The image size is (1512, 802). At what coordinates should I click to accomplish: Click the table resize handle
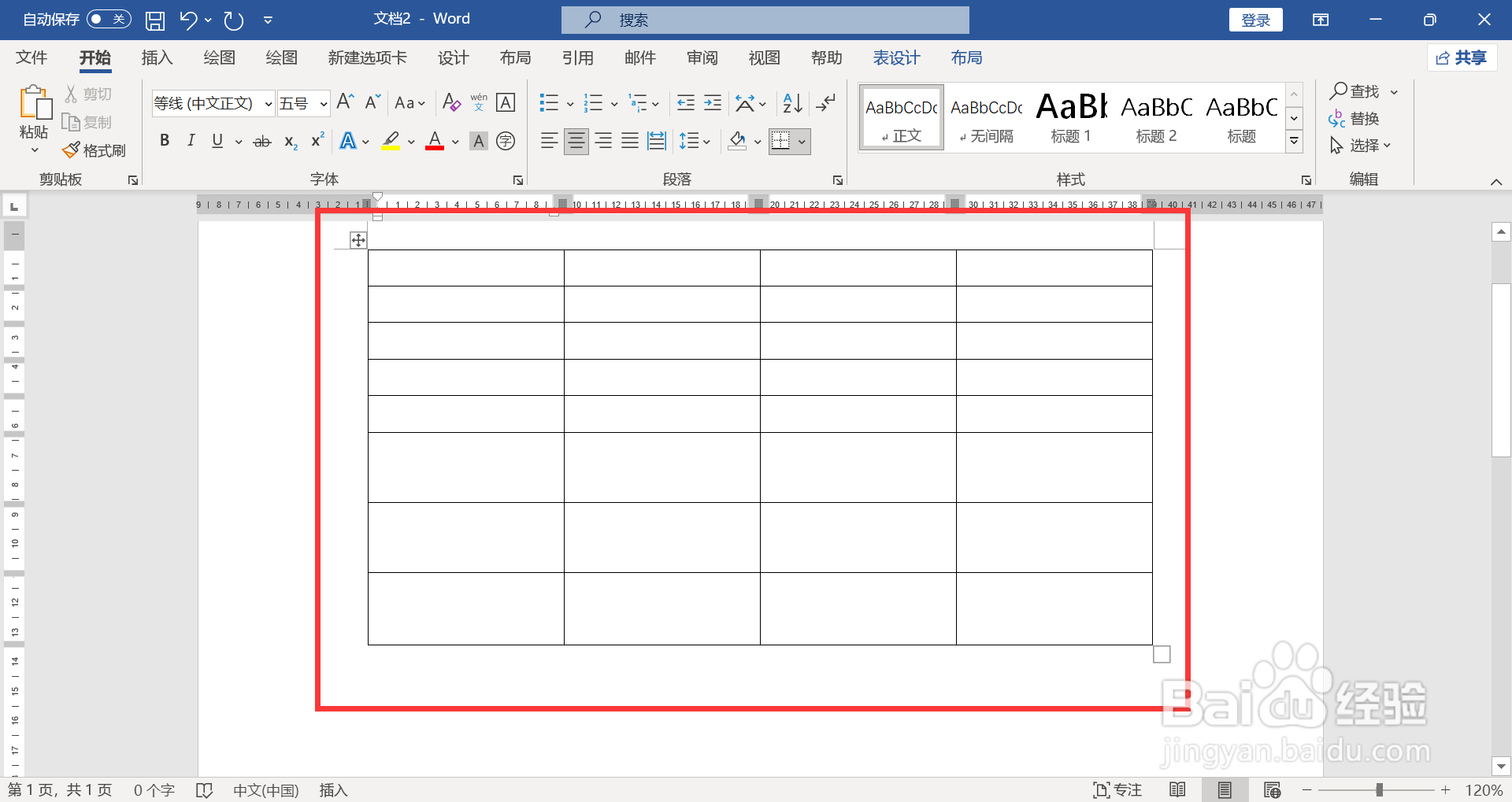click(x=1162, y=654)
